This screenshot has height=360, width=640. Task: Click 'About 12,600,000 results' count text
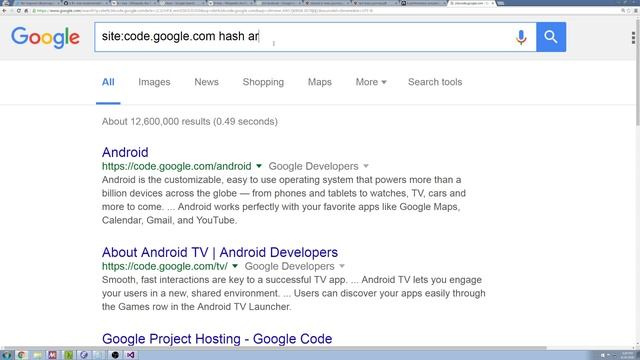point(156,122)
